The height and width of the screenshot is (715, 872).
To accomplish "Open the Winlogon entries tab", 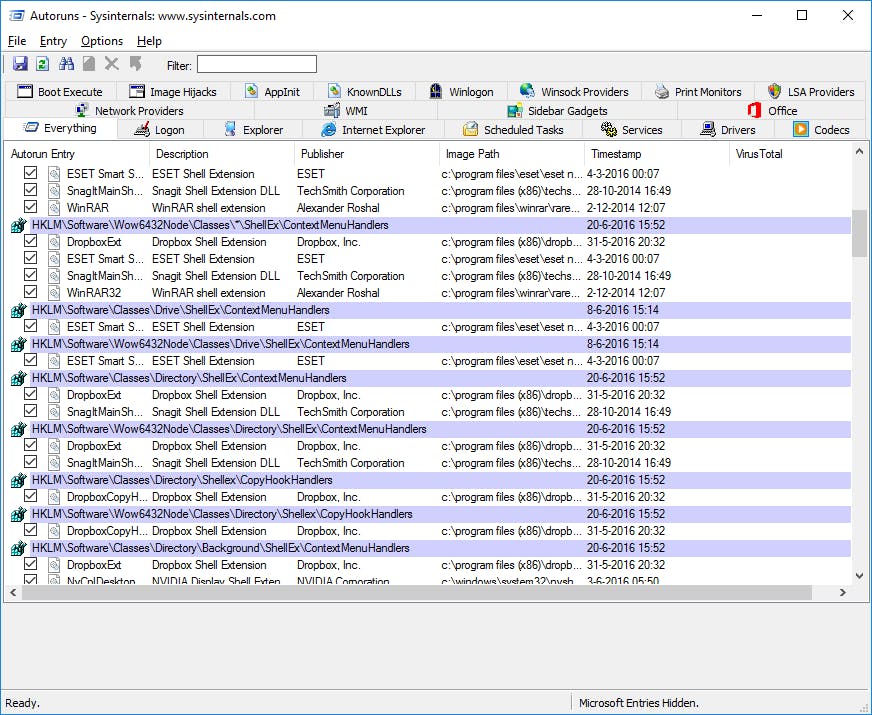I will [x=462, y=90].
